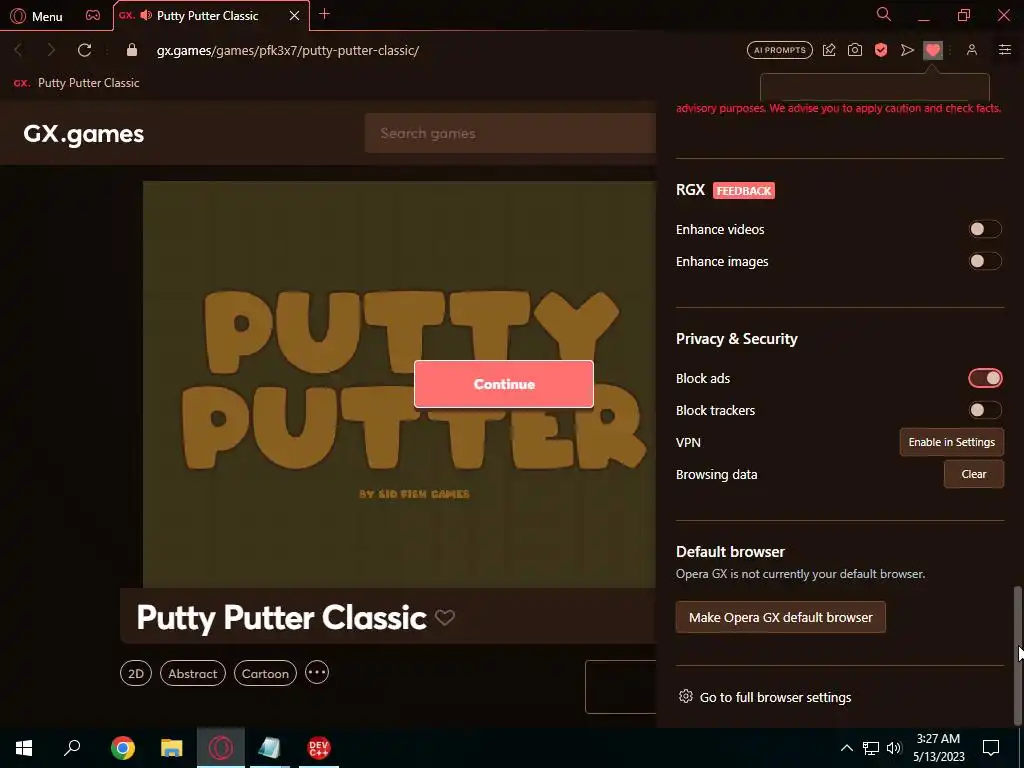Click VPN Enable in Settings button
This screenshot has width=1024, height=768.
[x=952, y=442]
